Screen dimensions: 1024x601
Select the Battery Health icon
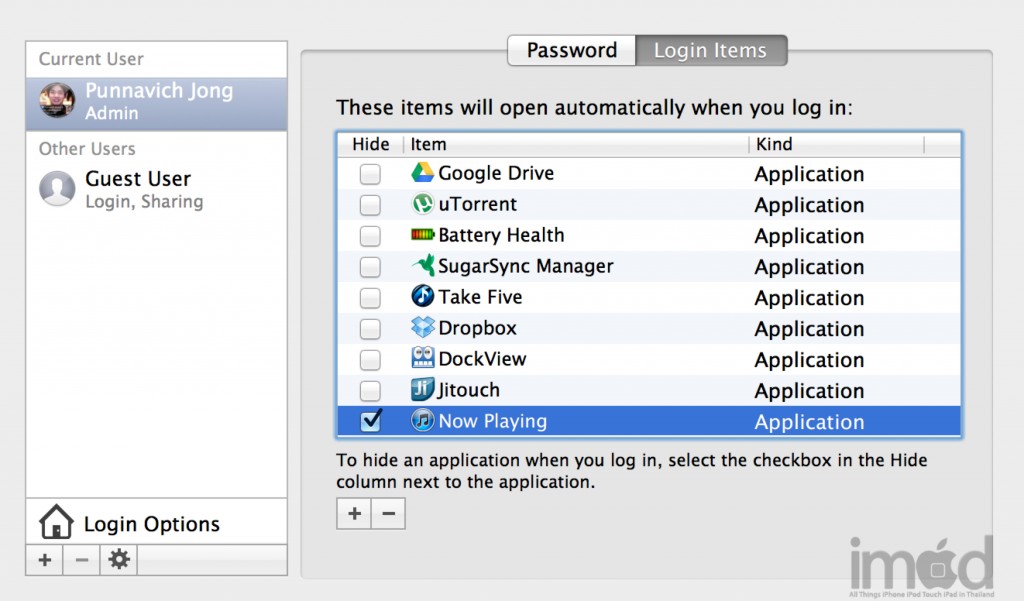(x=422, y=235)
